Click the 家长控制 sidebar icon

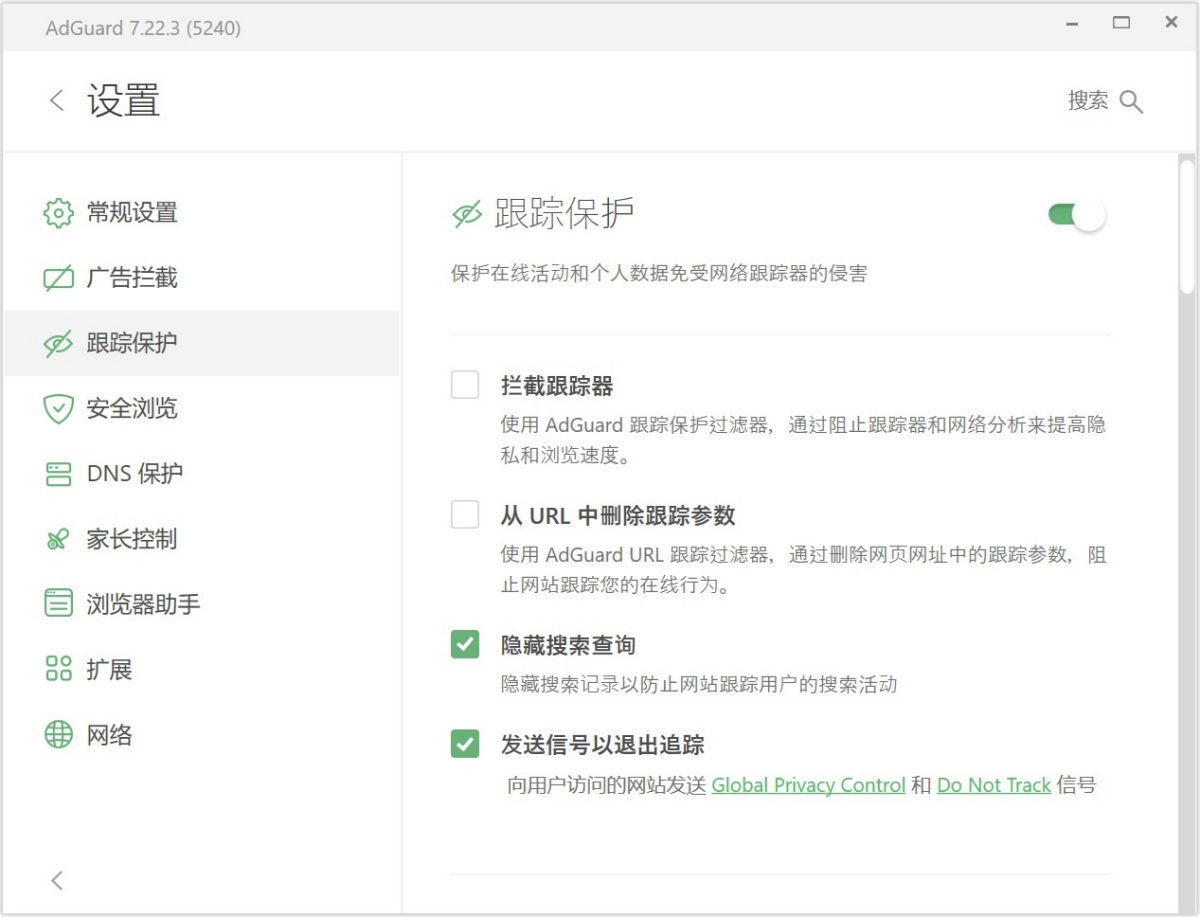point(59,540)
